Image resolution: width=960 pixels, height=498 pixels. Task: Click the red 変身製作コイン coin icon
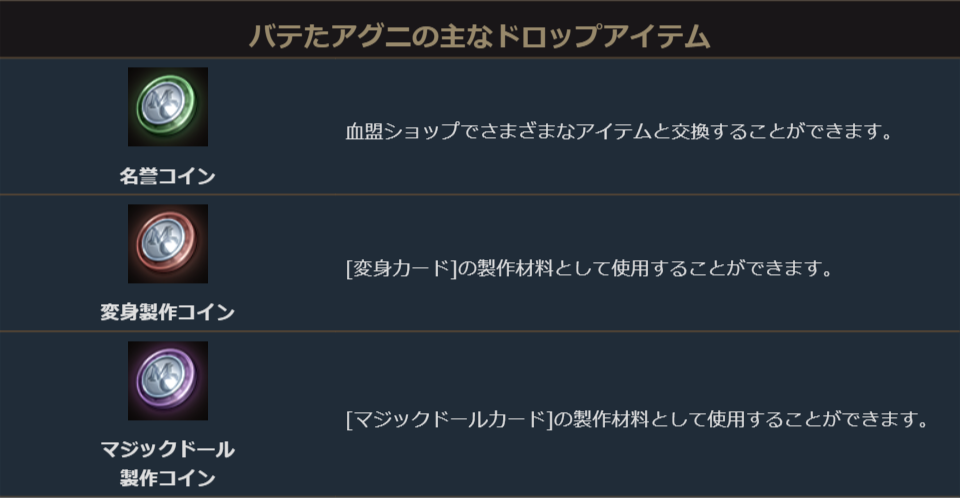pyautogui.click(x=167, y=244)
